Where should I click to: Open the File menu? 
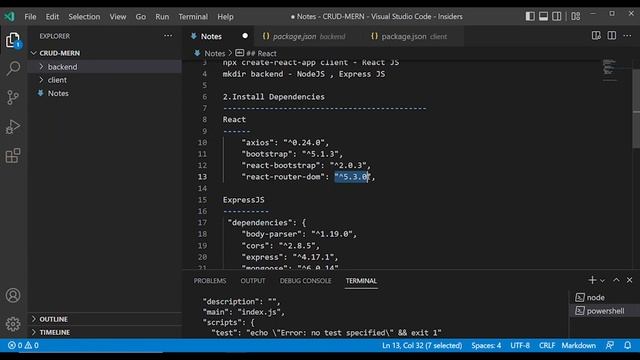point(30,17)
